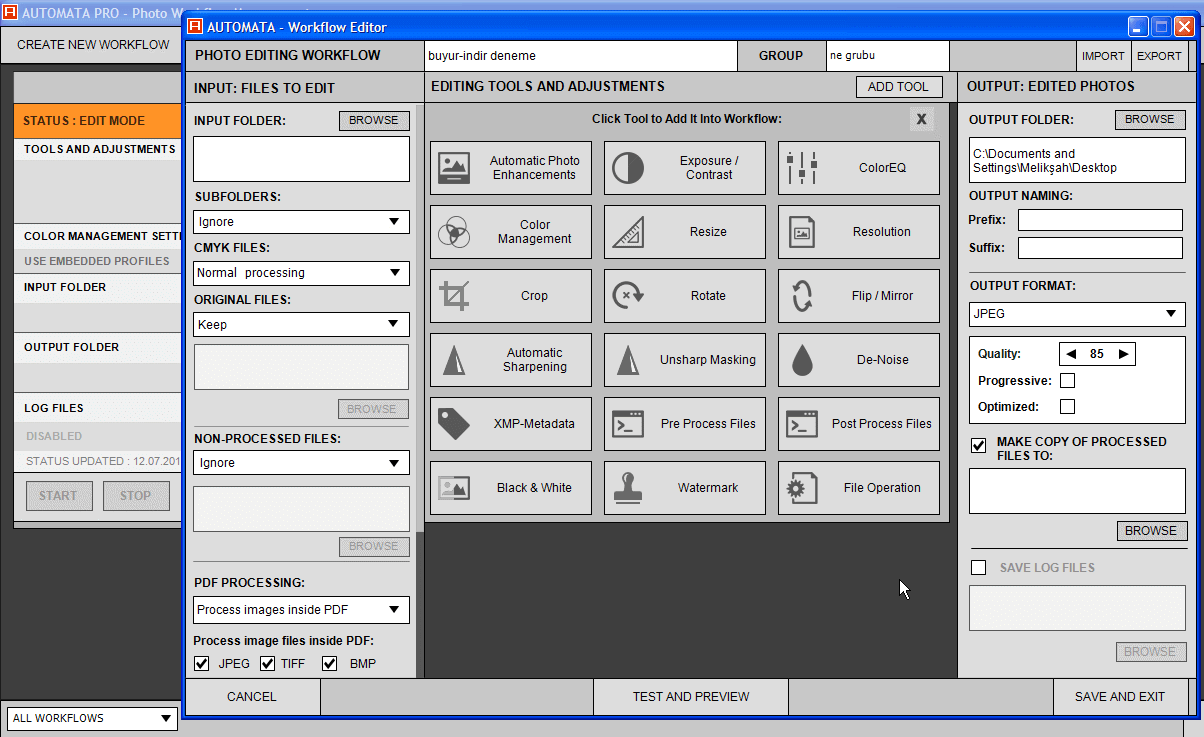Browse for the output folder
Screen dimensions: 1204x737
[x=1150, y=119]
